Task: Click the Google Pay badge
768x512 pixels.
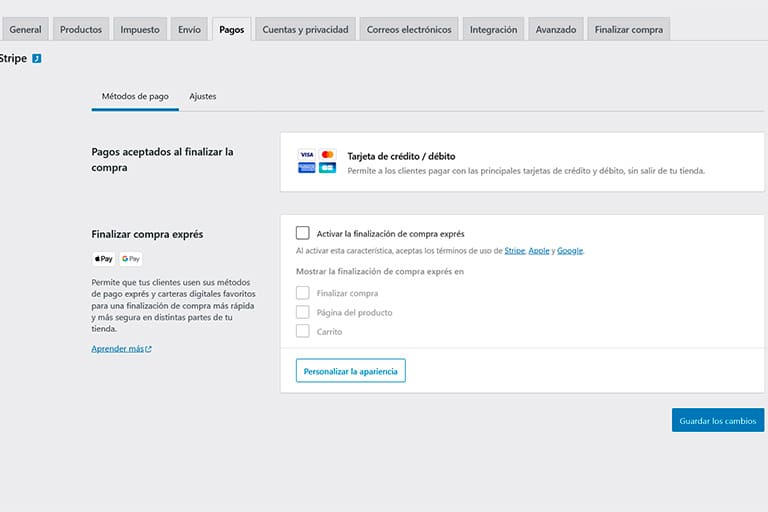Action: 131,259
